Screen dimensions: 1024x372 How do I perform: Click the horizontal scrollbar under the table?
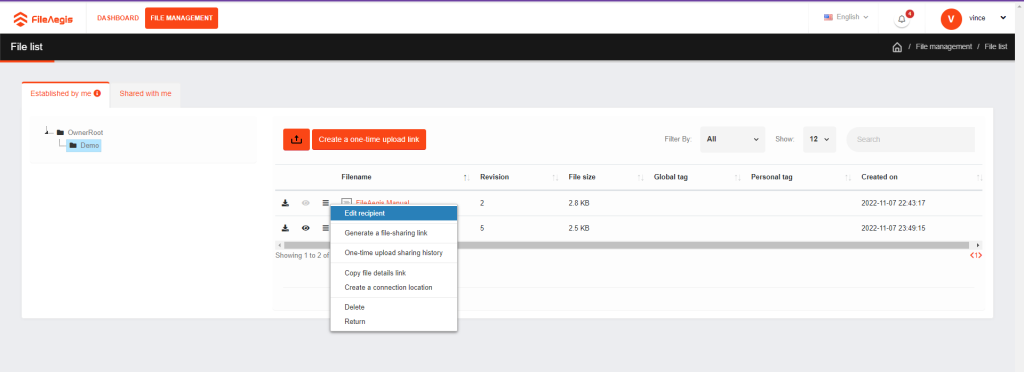coord(628,245)
